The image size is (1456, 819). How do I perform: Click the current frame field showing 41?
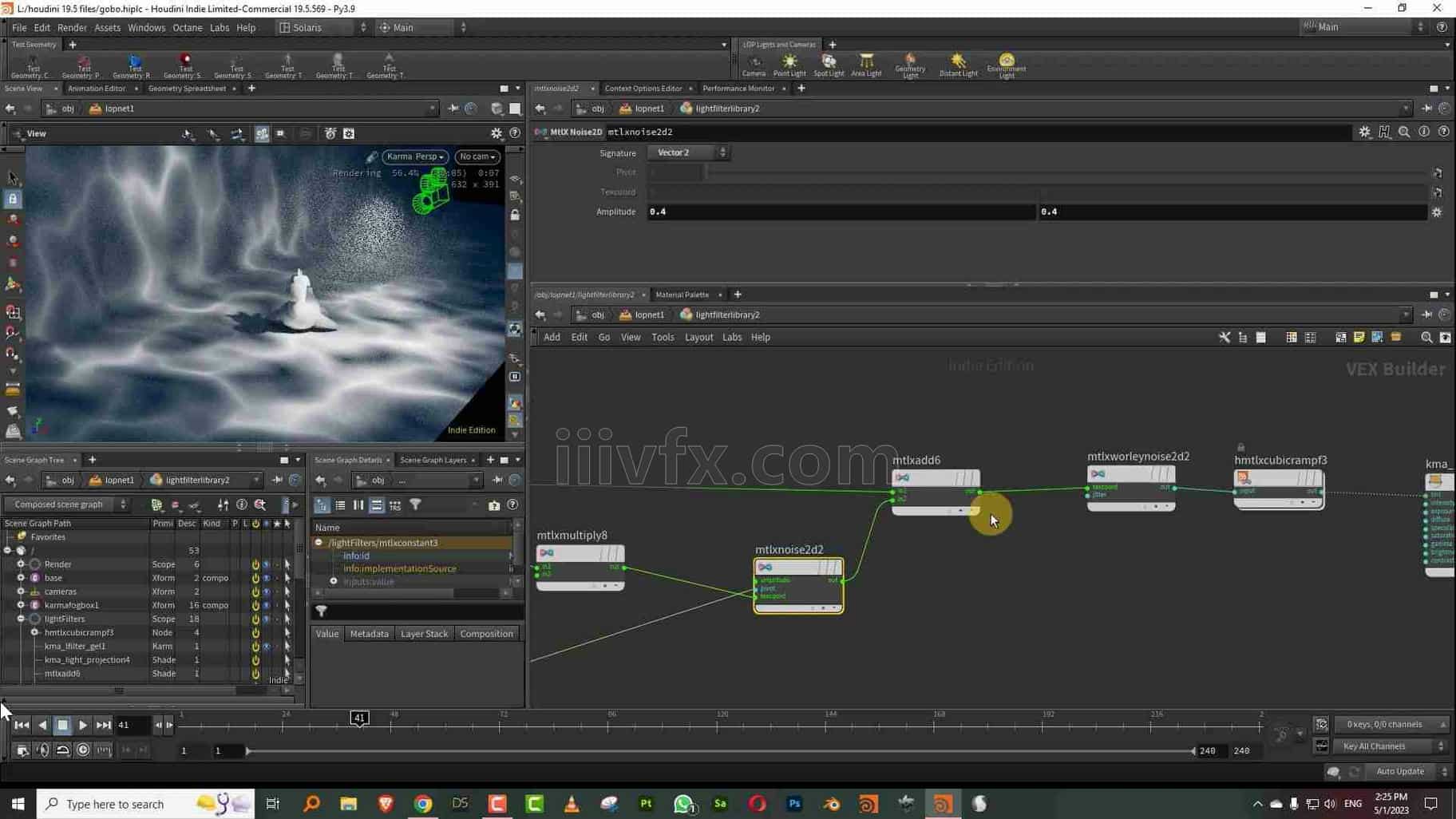tap(132, 725)
